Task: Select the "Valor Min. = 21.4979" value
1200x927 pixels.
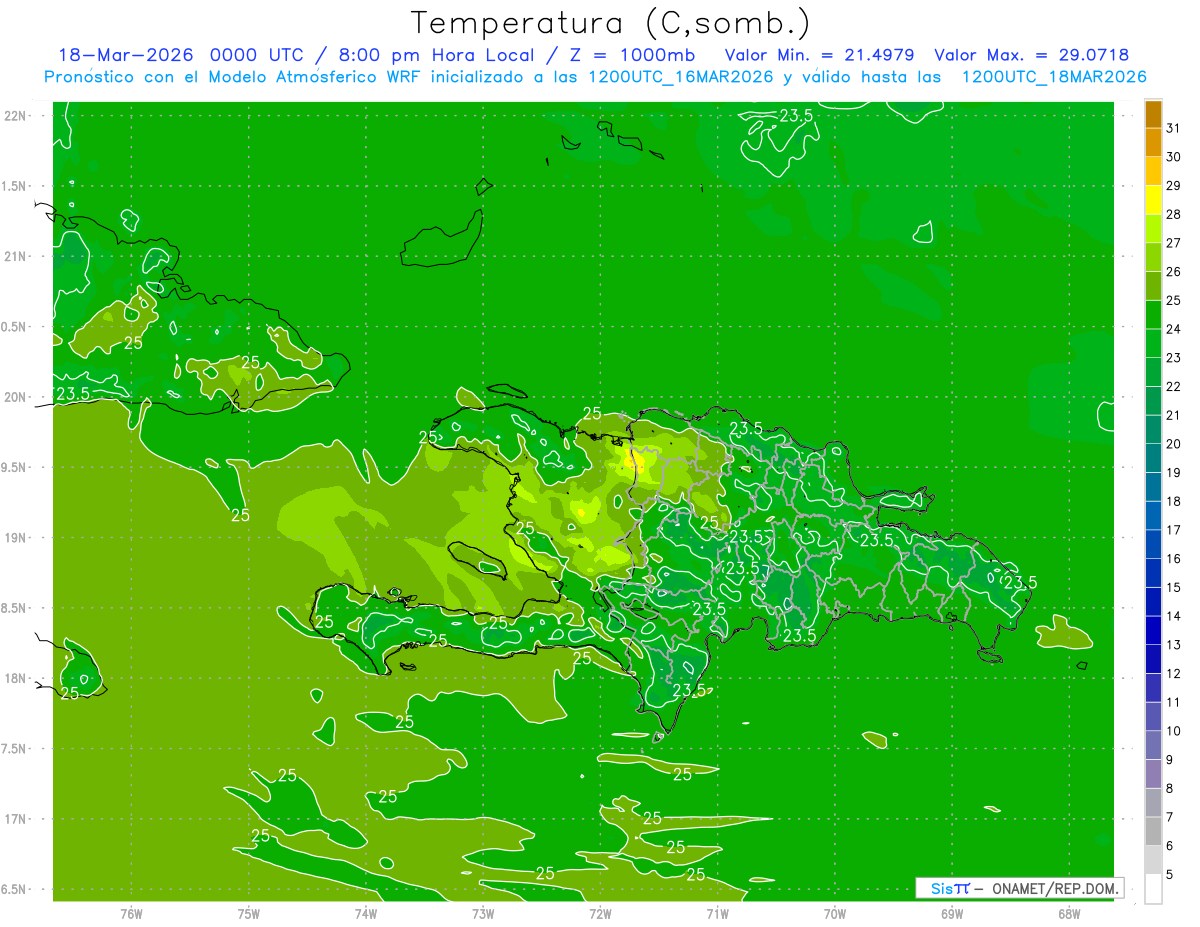Action: [819, 55]
